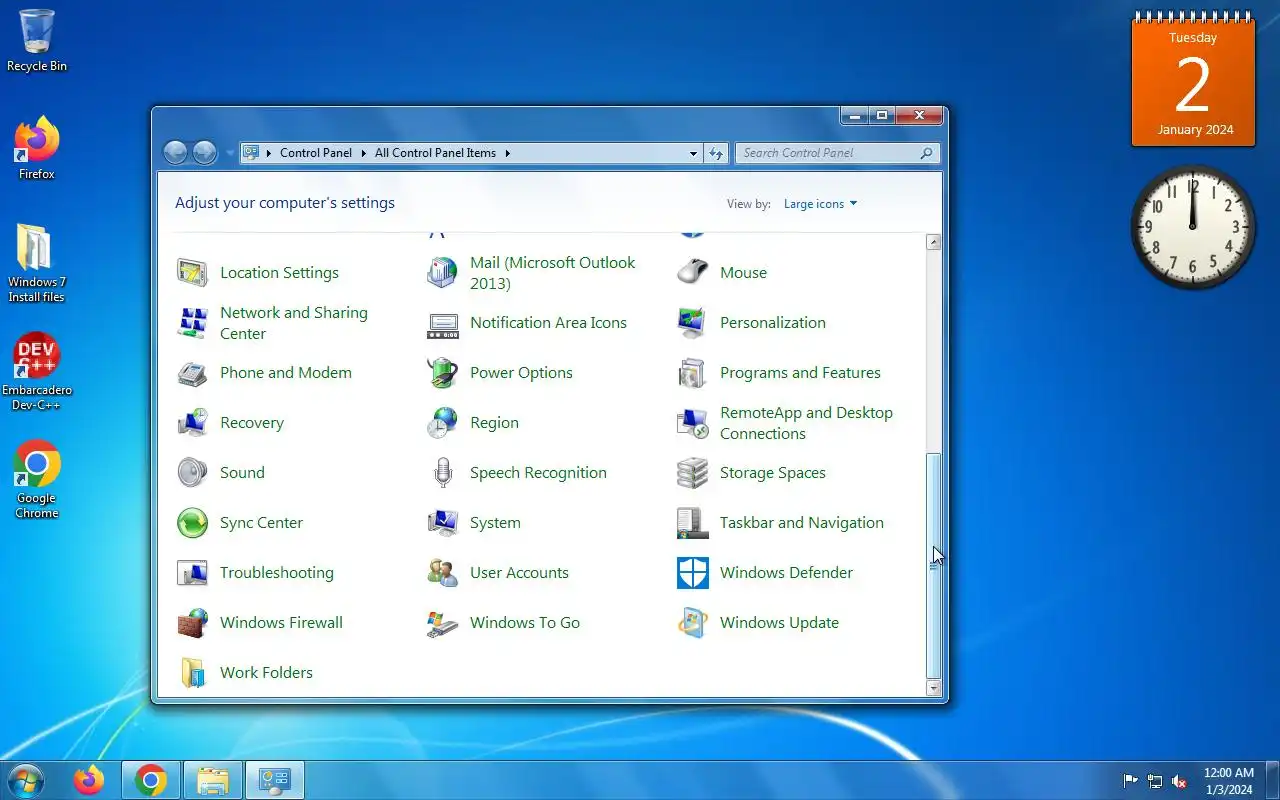The height and width of the screenshot is (800, 1280).
Task: Open the Storage Spaces icon
Action: [x=692, y=472]
